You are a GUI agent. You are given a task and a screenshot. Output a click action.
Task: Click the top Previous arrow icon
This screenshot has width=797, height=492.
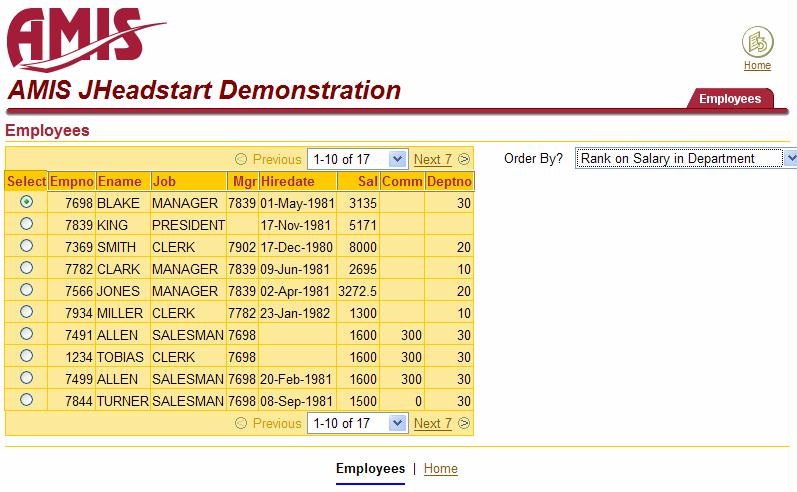240,159
